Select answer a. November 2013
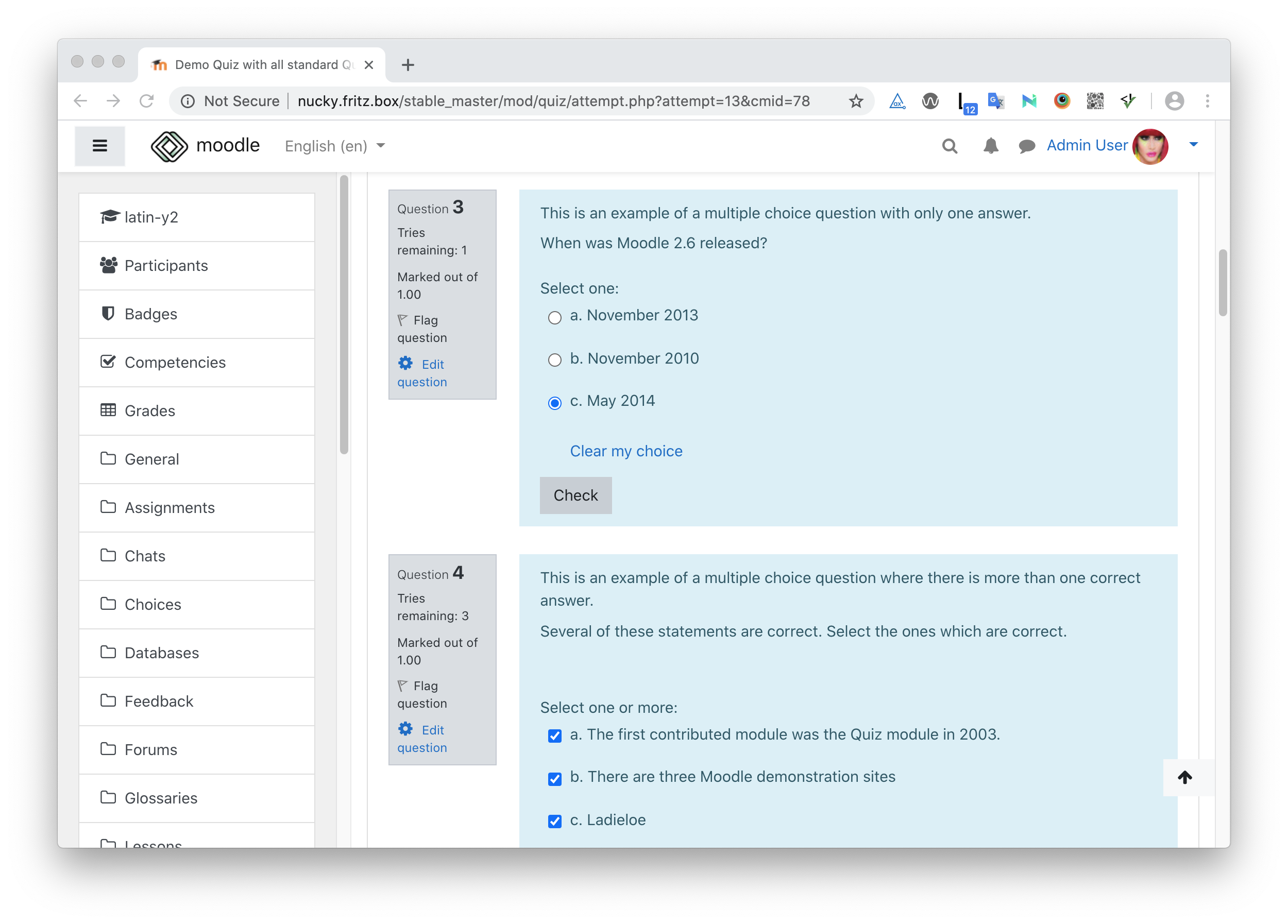The height and width of the screenshot is (924, 1288). click(x=554, y=317)
